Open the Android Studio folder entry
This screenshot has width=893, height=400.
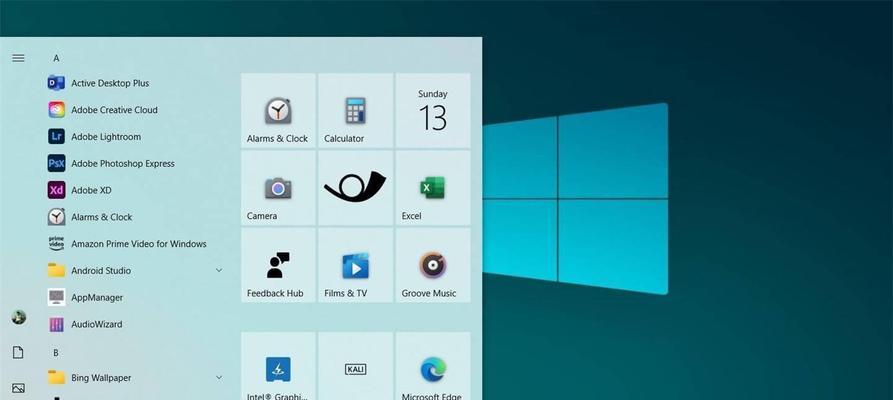(134, 271)
